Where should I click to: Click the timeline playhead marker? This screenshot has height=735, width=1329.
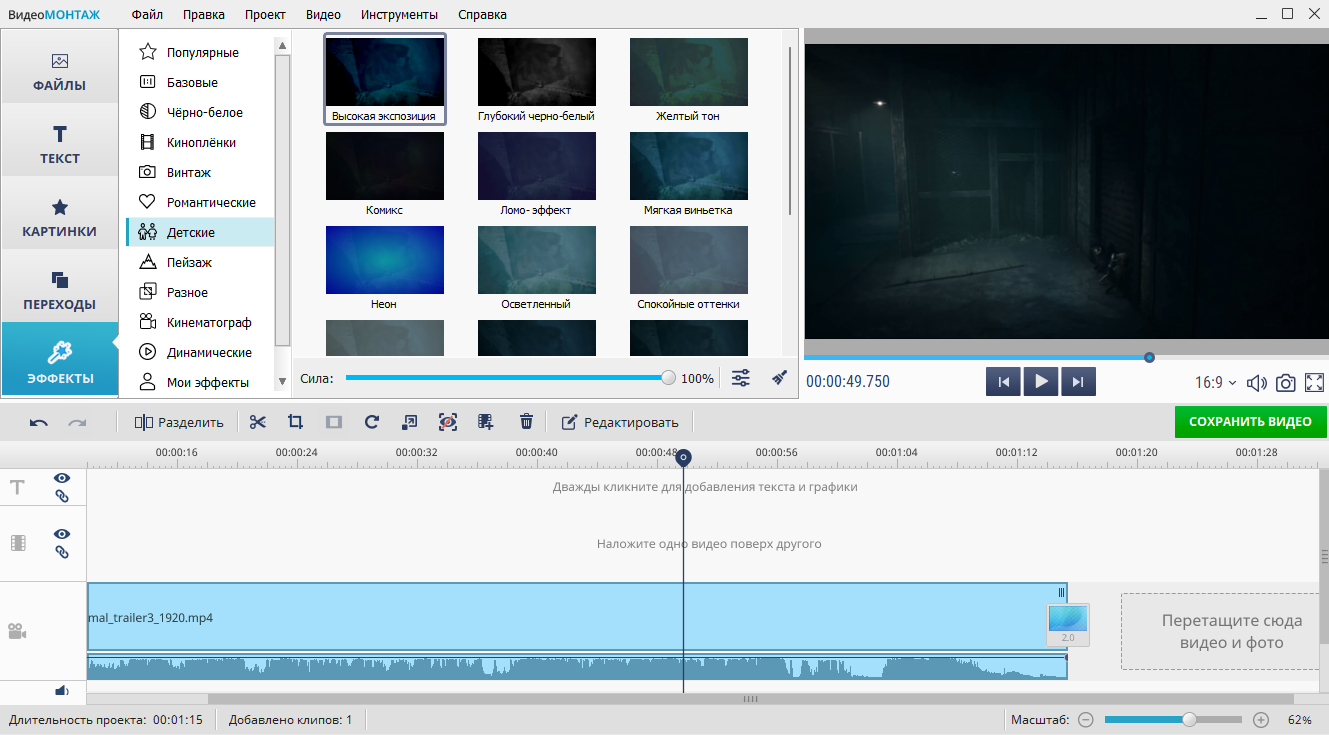(683, 458)
